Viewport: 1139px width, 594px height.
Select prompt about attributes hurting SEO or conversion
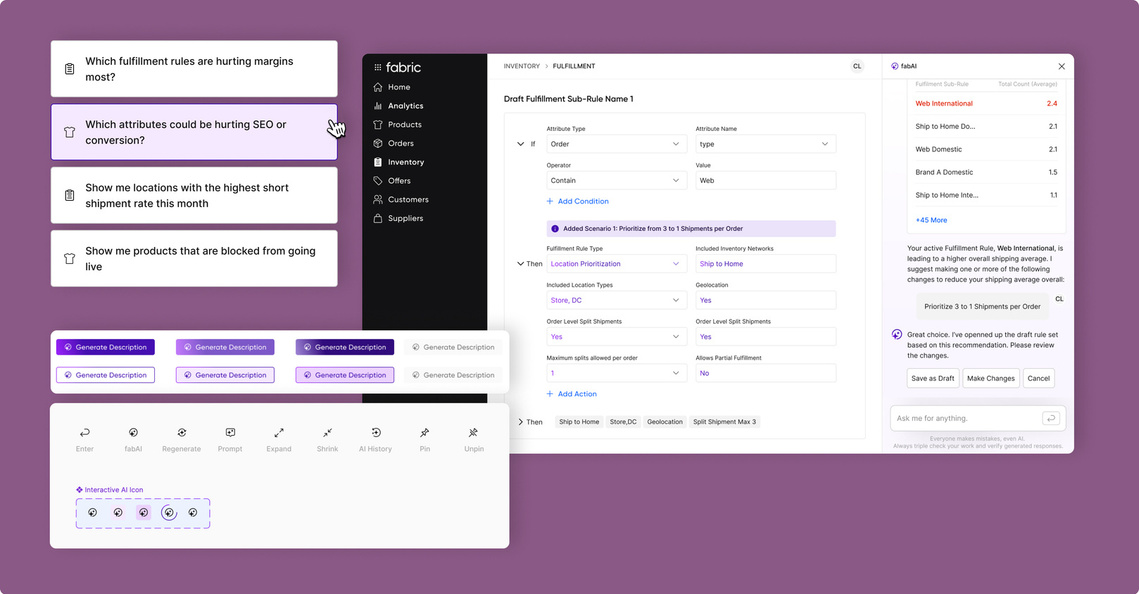[x=194, y=132]
